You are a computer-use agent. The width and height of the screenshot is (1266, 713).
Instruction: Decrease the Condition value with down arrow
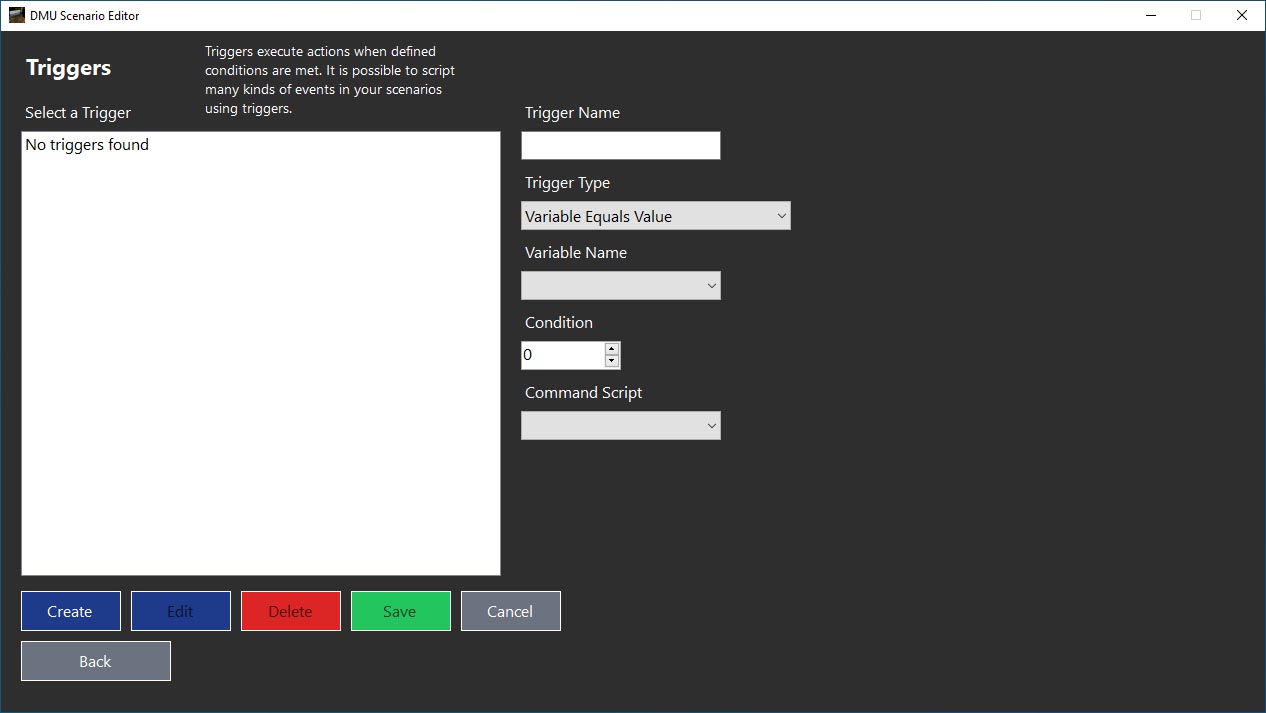[x=612, y=361]
